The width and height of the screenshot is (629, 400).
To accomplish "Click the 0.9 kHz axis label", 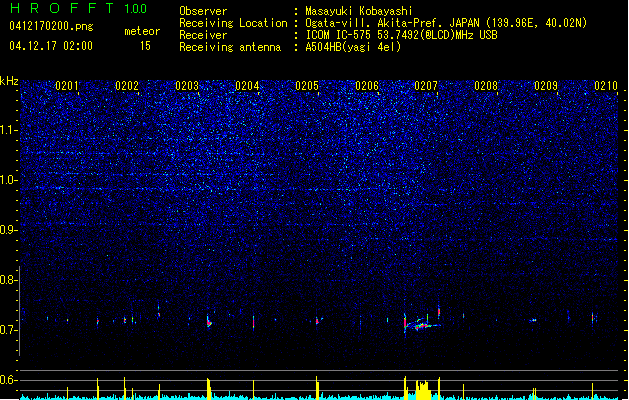I will pyautogui.click(x=8, y=230).
